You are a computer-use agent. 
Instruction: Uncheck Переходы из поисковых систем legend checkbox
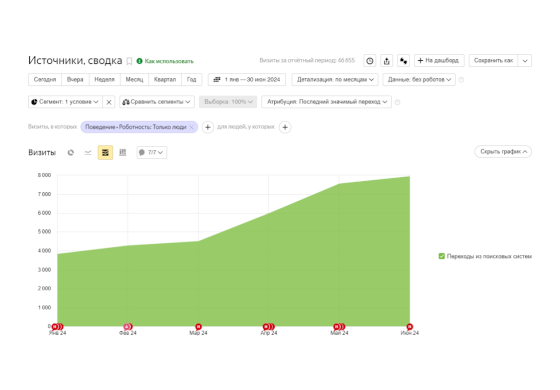point(441,256)
